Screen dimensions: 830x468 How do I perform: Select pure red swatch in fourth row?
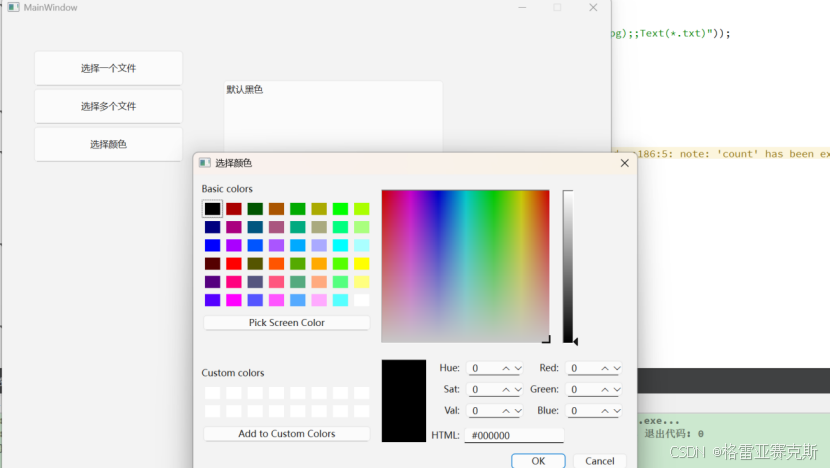pyautogui.click(x=233, y=264)
